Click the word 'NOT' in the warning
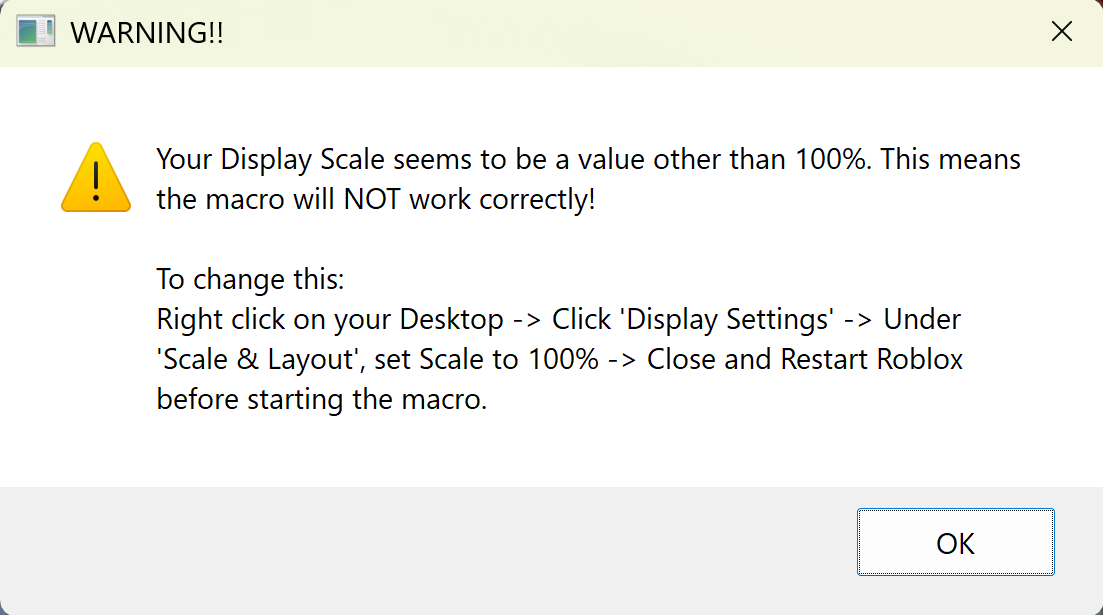 (373, 200)
